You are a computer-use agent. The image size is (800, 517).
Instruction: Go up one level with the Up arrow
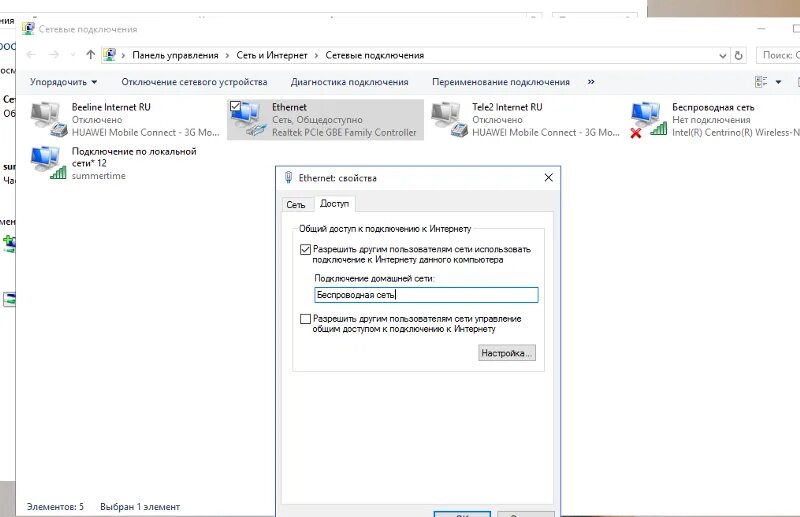pyautogui.click(x=91, y=55)
